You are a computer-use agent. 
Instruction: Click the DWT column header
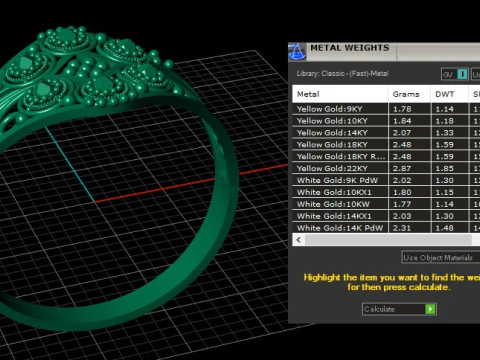pyautogui.click(x=450, y=94)
